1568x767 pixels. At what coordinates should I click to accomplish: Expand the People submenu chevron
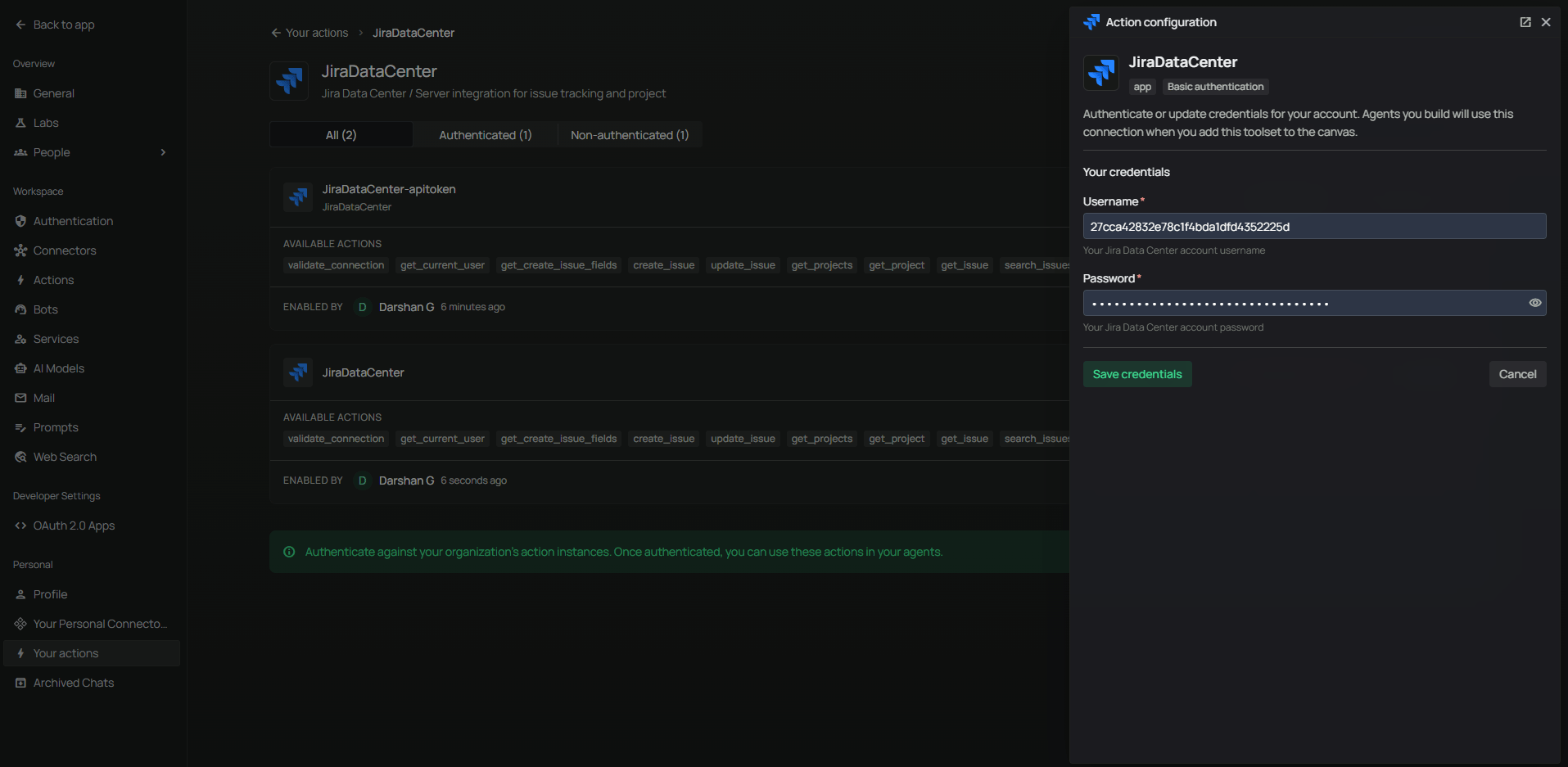tap(163, 152)
